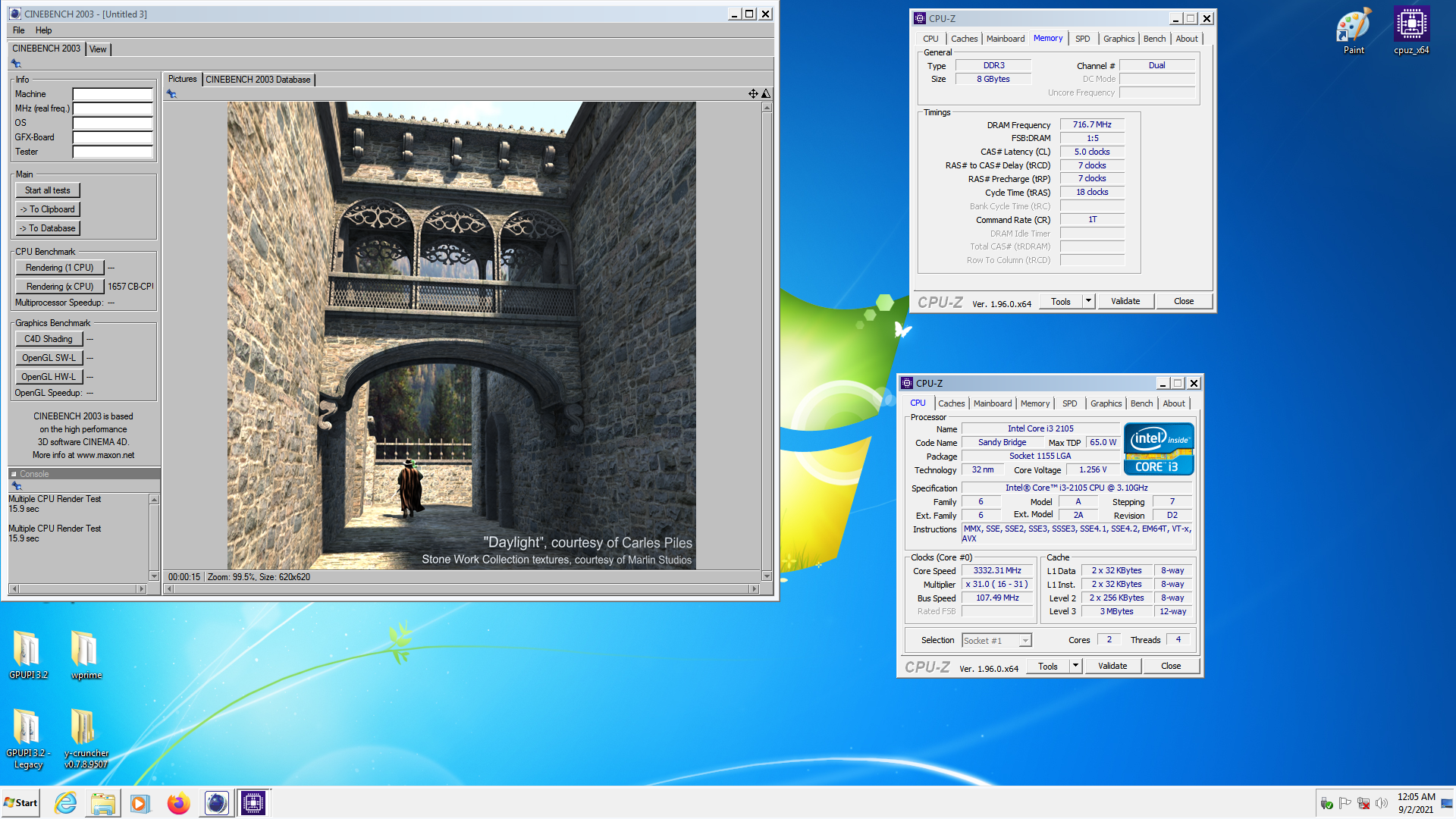This screenshot has width=1456, height=819.
Task: Switch to CPU-Z taskbar item
Action: (x=253, y=803)
